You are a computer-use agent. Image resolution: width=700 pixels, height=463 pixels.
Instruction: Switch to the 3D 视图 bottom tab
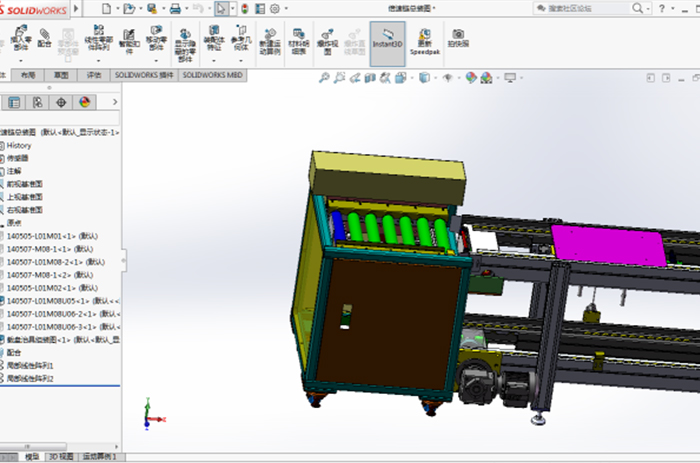pyautogui.click(x=62, y=457)
